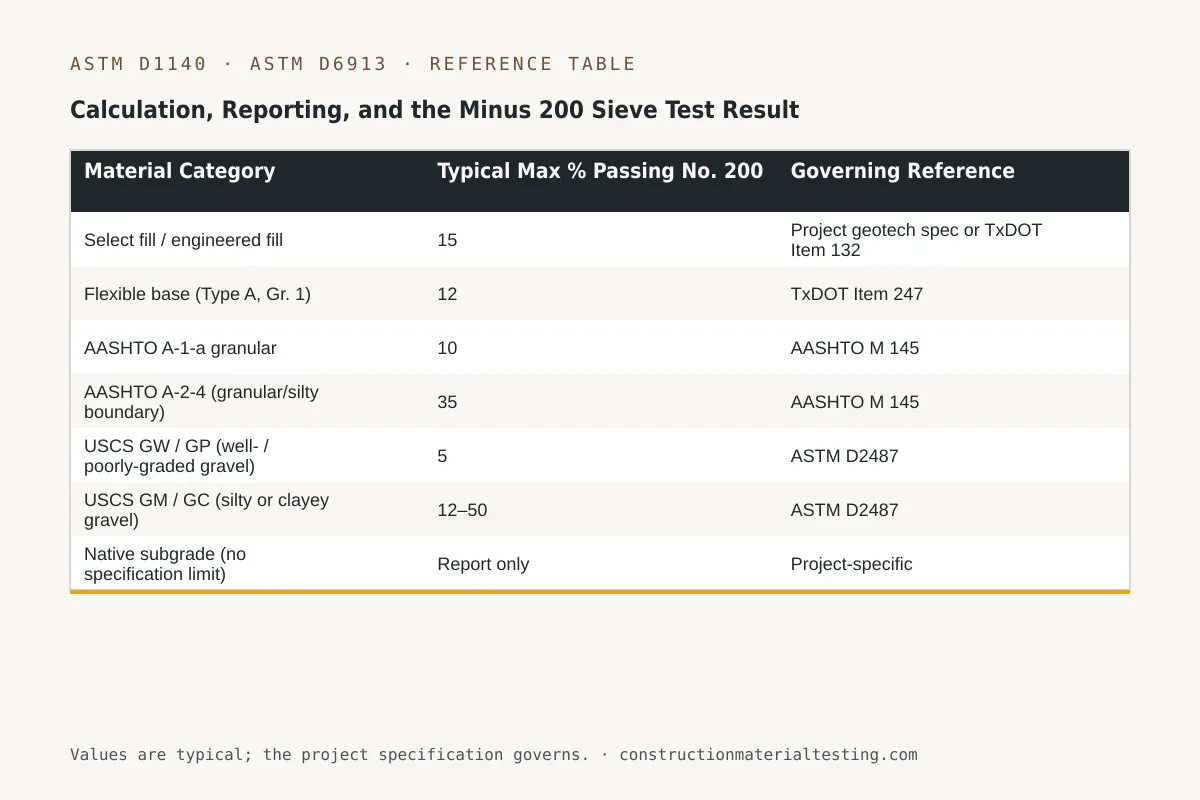This screenshot has height=800, width=1200.
Task: Select the 'USCS GW / GP' gravel cell
Action: 176,456
